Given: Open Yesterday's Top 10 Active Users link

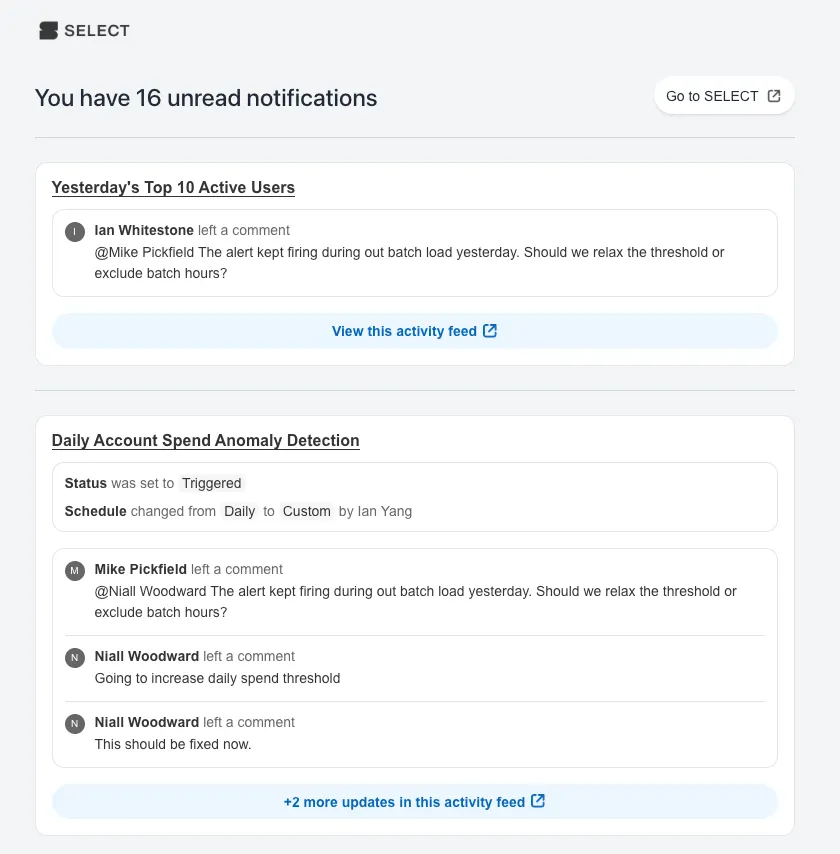Looking at the screenshot, I should 173,187.
